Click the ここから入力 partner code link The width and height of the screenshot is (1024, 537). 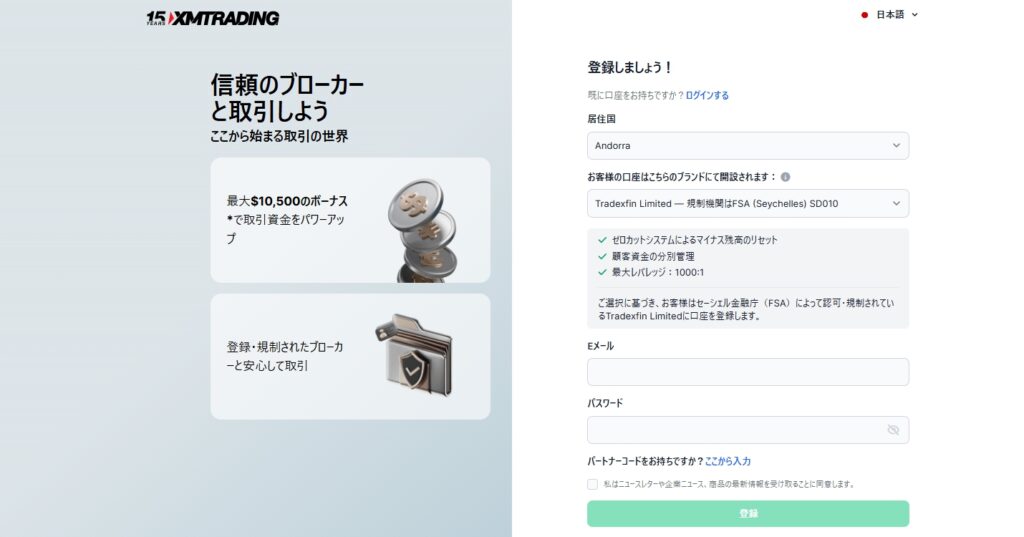(728, 461)
